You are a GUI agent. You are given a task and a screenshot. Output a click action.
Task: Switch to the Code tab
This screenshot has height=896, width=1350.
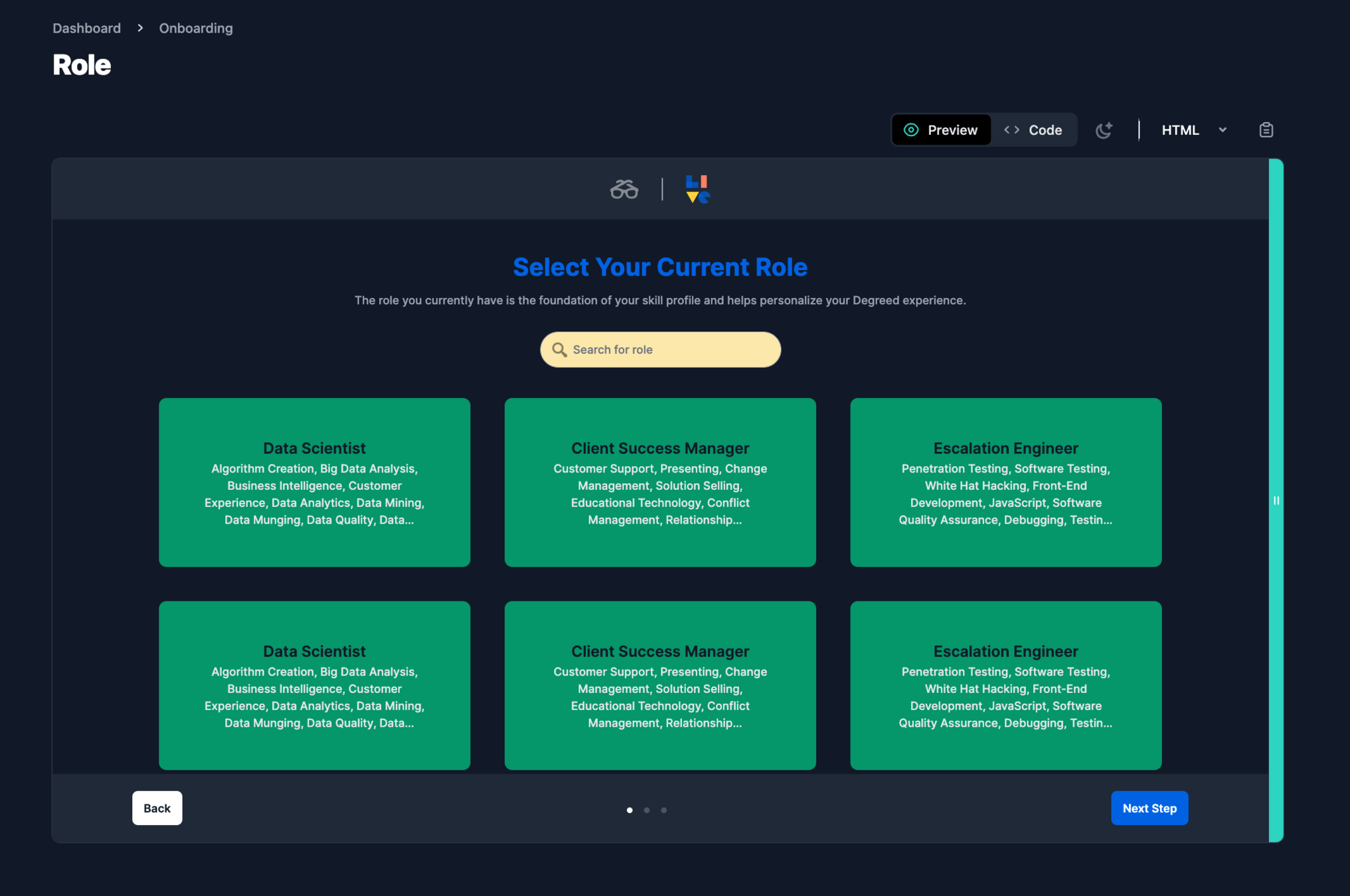click(1034, 130)
